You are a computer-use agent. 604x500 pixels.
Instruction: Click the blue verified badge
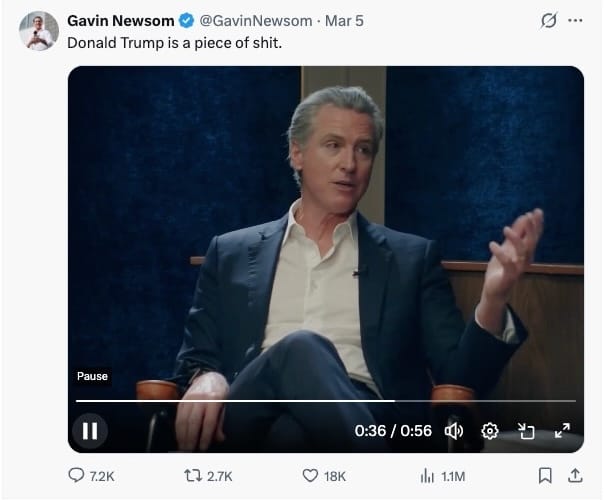point(186,21)
